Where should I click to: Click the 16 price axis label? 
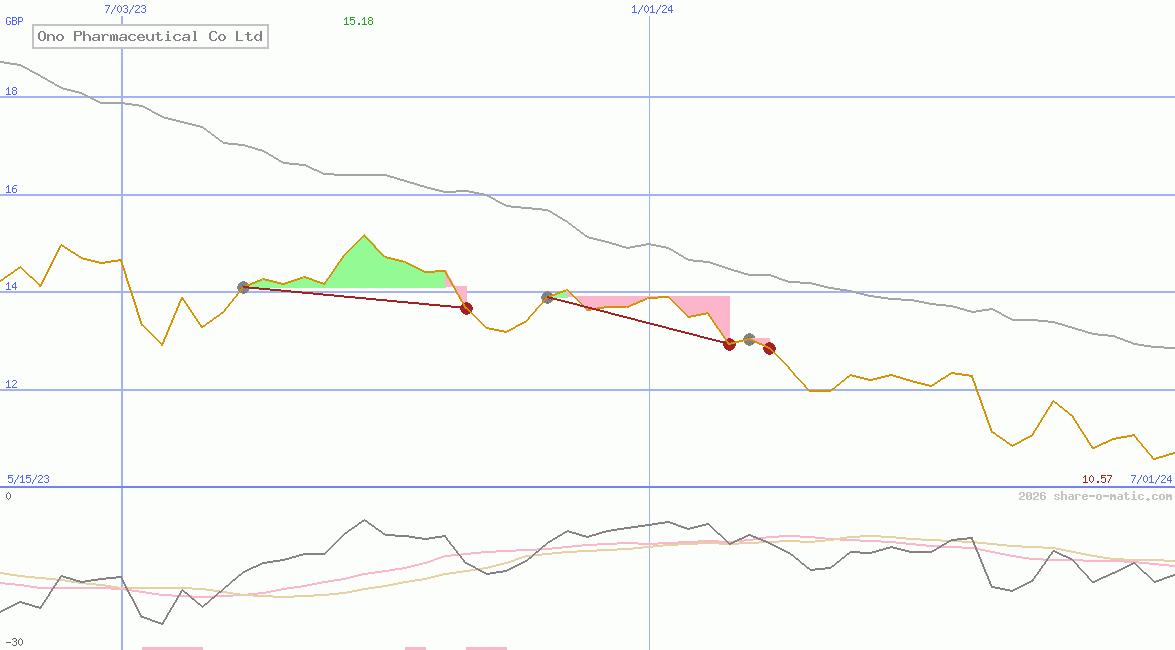[x=11, y=189]
